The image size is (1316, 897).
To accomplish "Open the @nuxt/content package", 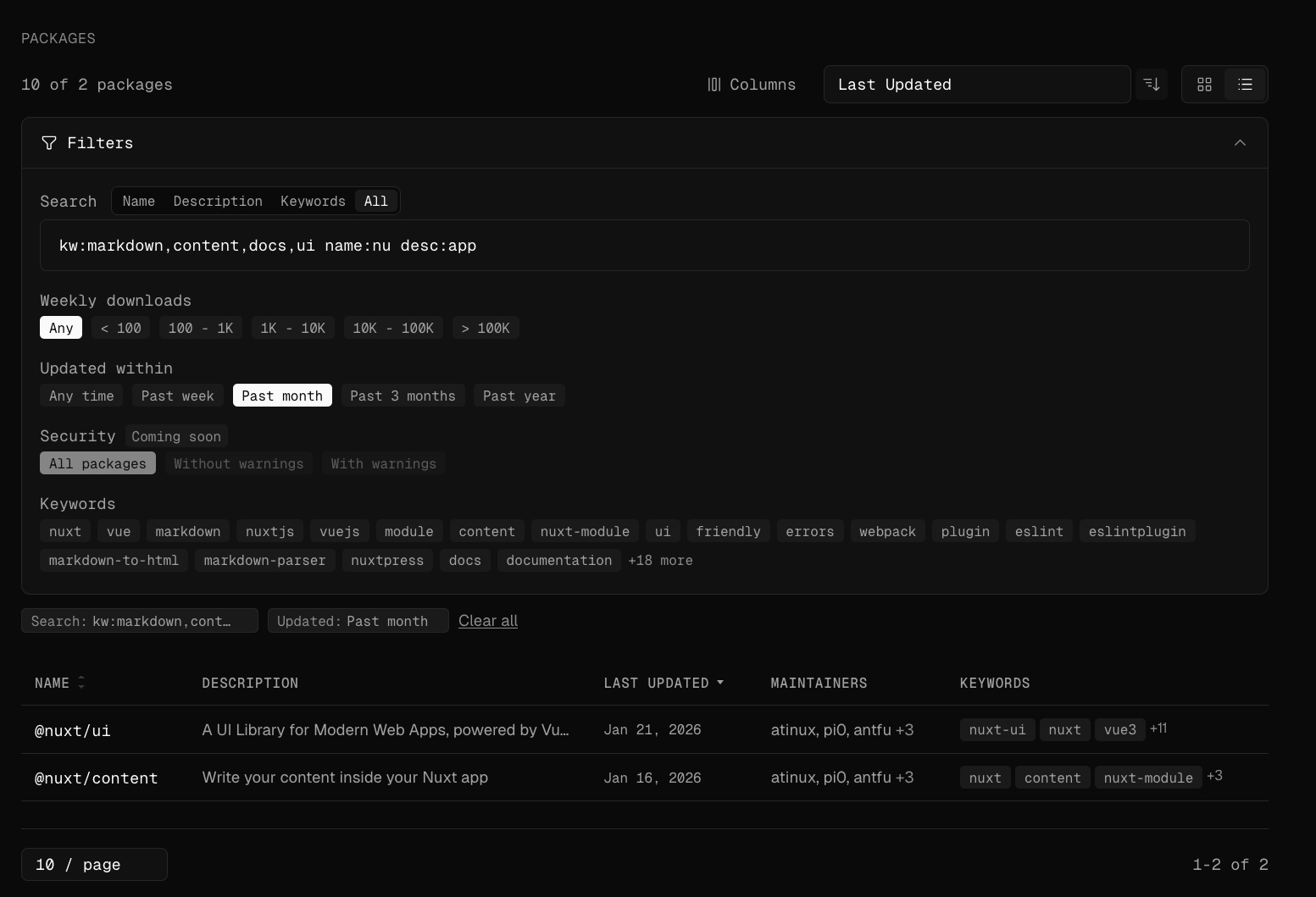I will tap(96, 778).
